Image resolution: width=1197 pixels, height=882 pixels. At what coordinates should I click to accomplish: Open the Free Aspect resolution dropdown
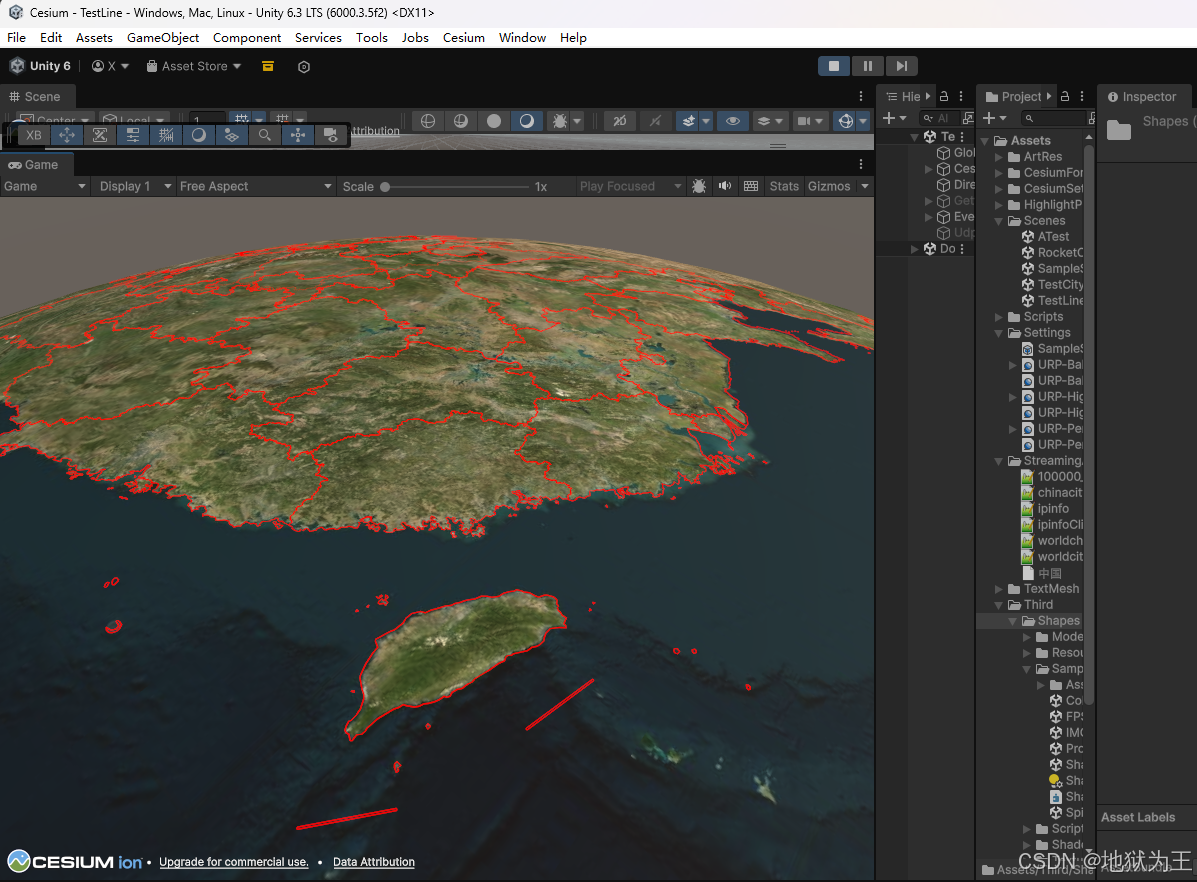pyautogui.click(x=255, y=186)
